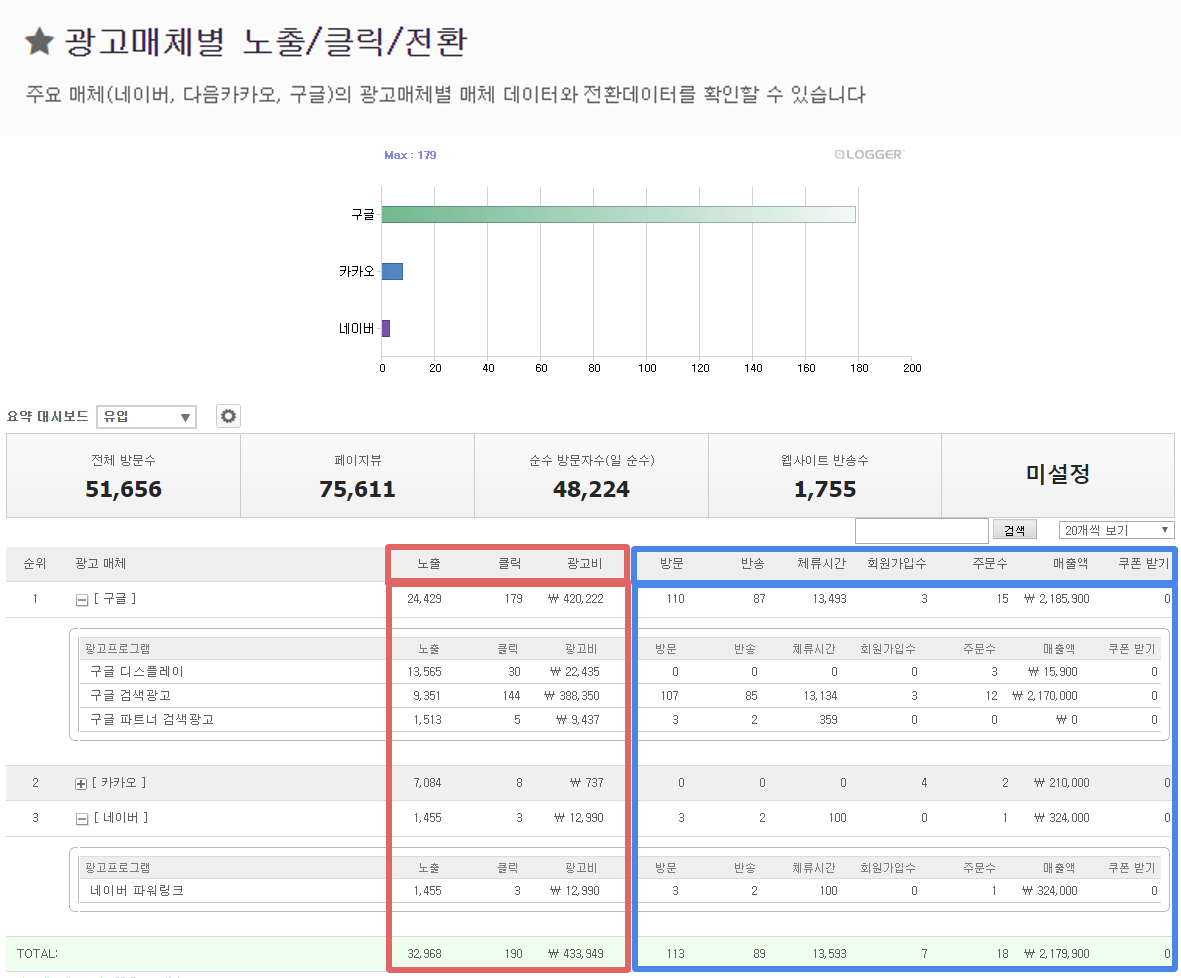The image size is (1181, 978).
Task: Click the star icon beside the page title
Action: [x=39, y=41]
